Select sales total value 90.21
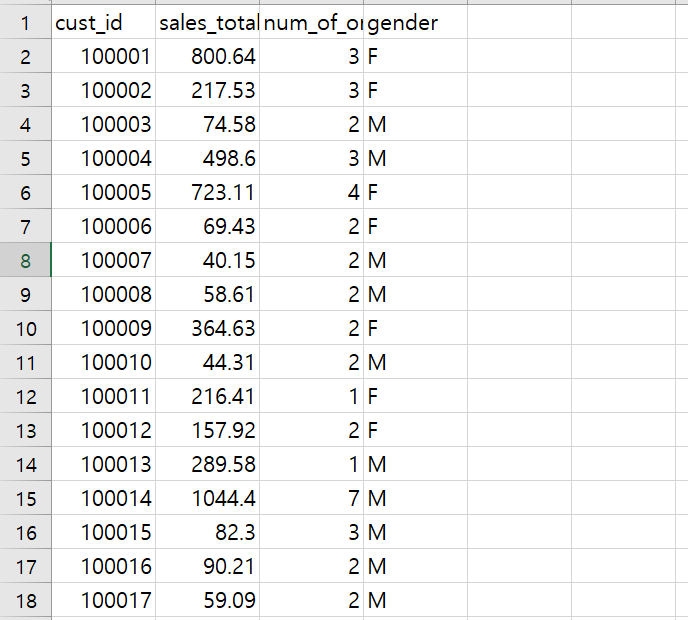This screenshot has width=688, height=620. pos(208,566)
